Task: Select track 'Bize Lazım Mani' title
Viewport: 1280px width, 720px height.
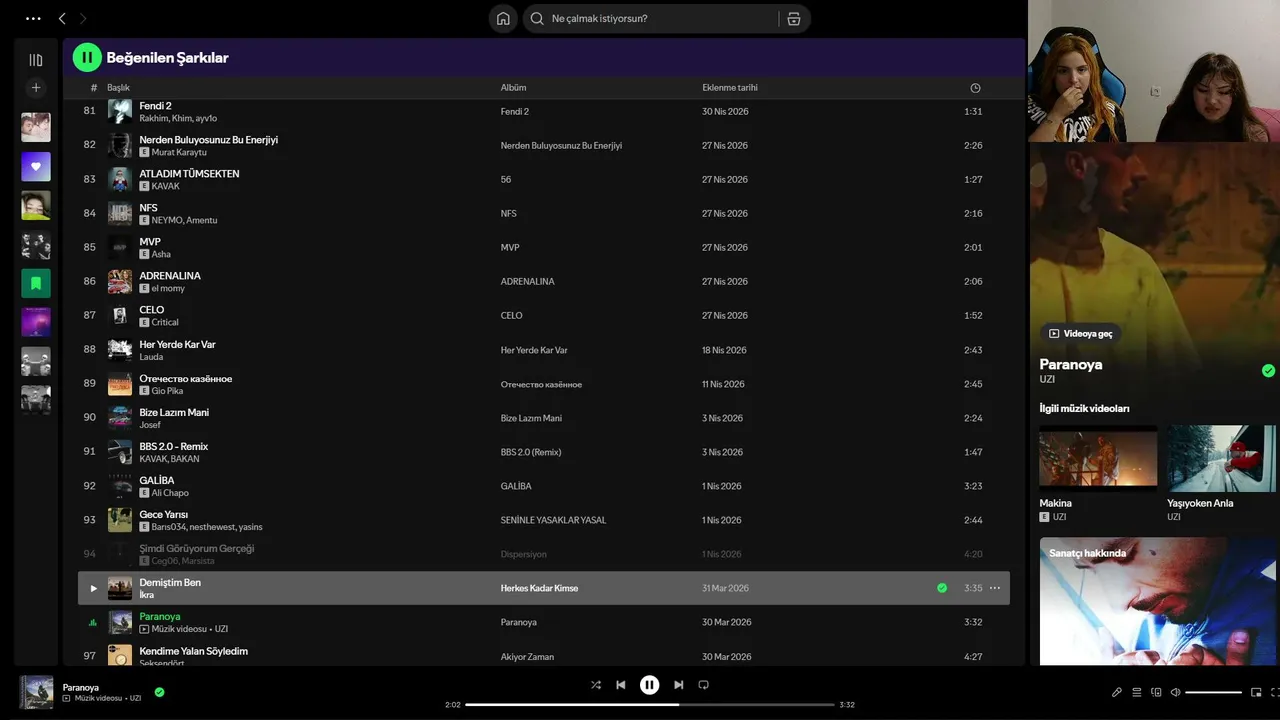Action: click(x=174, y=413)
